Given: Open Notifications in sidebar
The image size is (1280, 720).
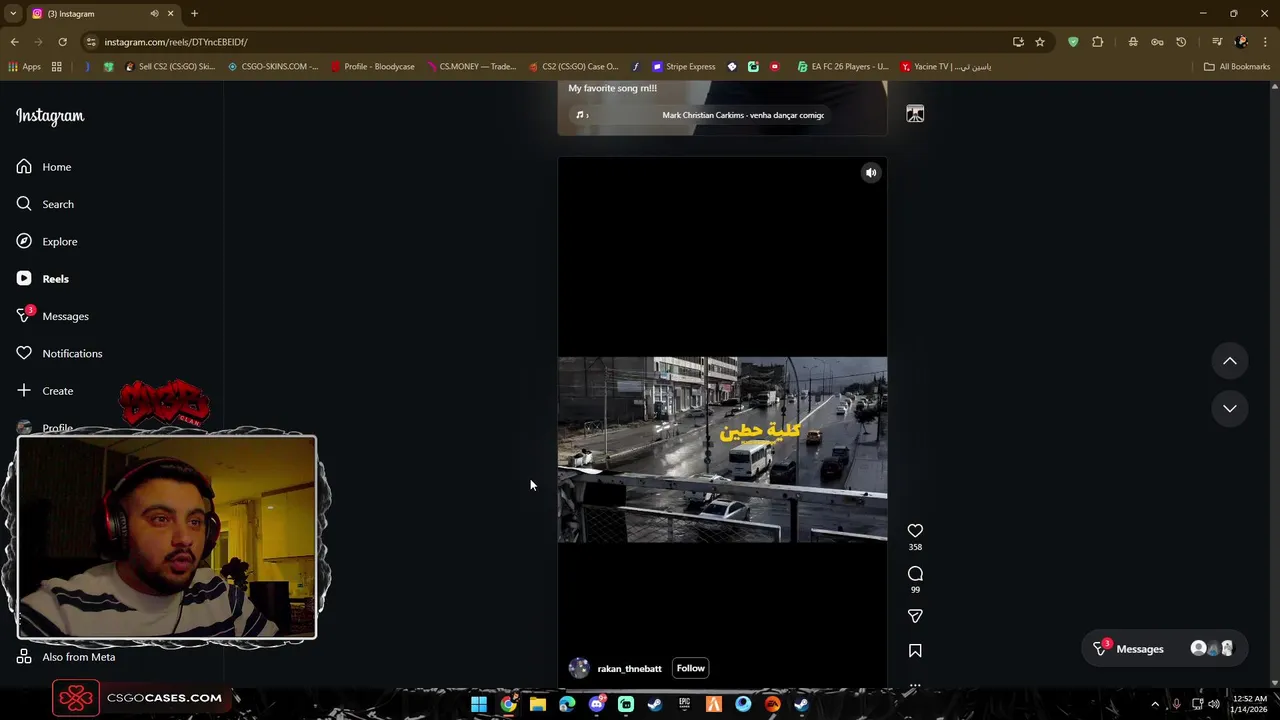Looking at the screenshot, I should pyautogui.click(x=59, y=353).
